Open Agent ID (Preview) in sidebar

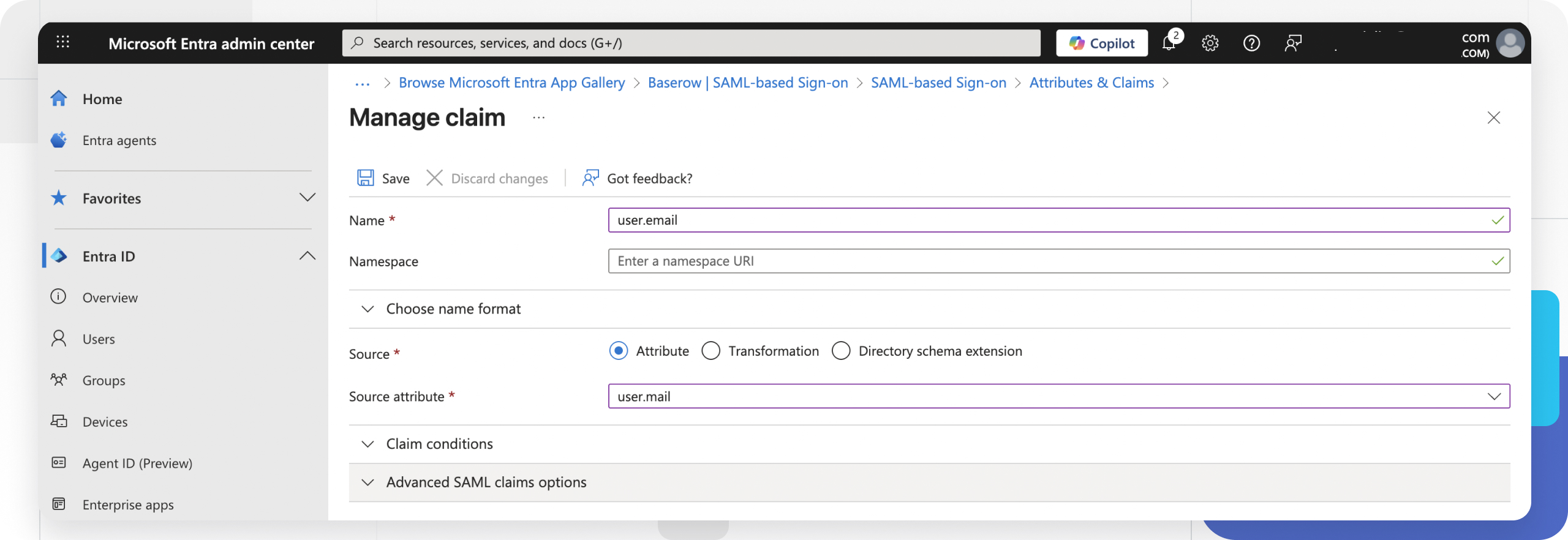point(137,463)
